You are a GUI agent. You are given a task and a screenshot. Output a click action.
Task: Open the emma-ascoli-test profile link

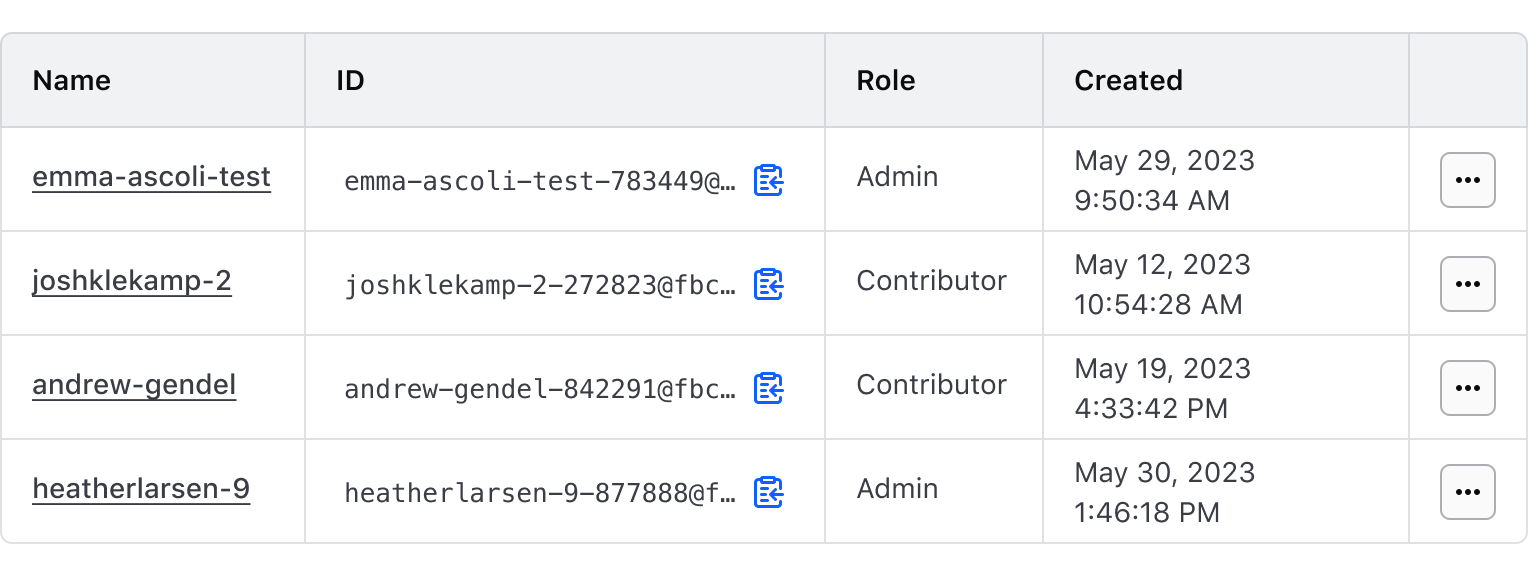(x=151, y=177)
